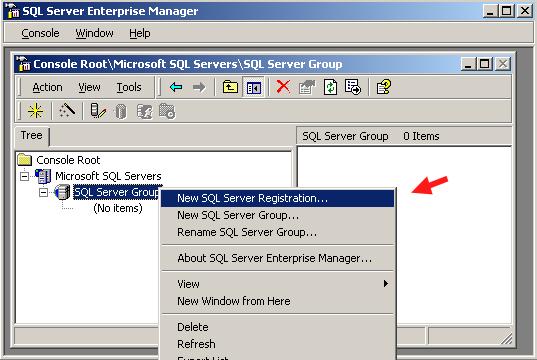The width and height of the screenshot is (537, 360).
Task: Choose New Window from Here
Action: click(x=278, y=301)
